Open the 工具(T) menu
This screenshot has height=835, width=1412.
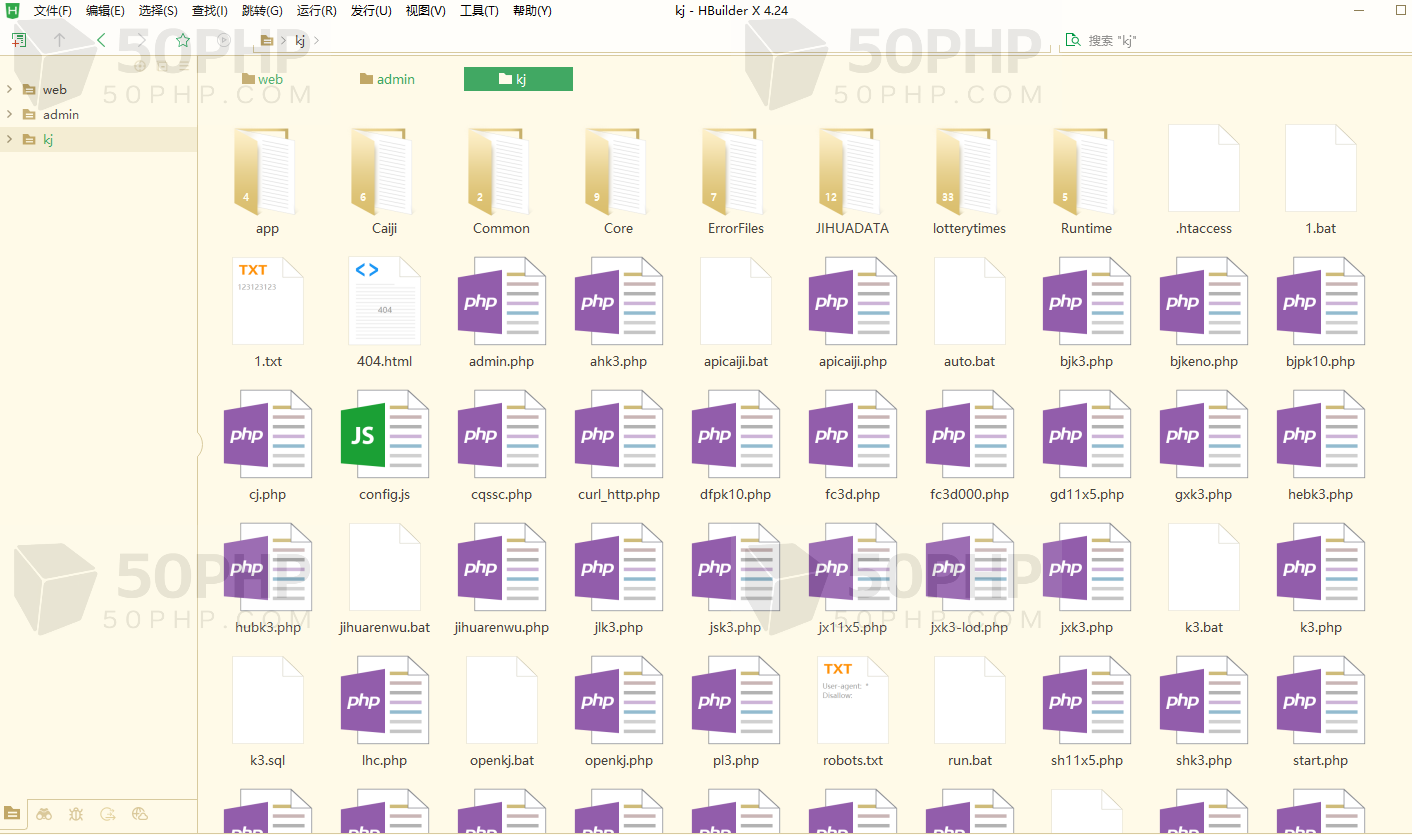tap(479, 11)
